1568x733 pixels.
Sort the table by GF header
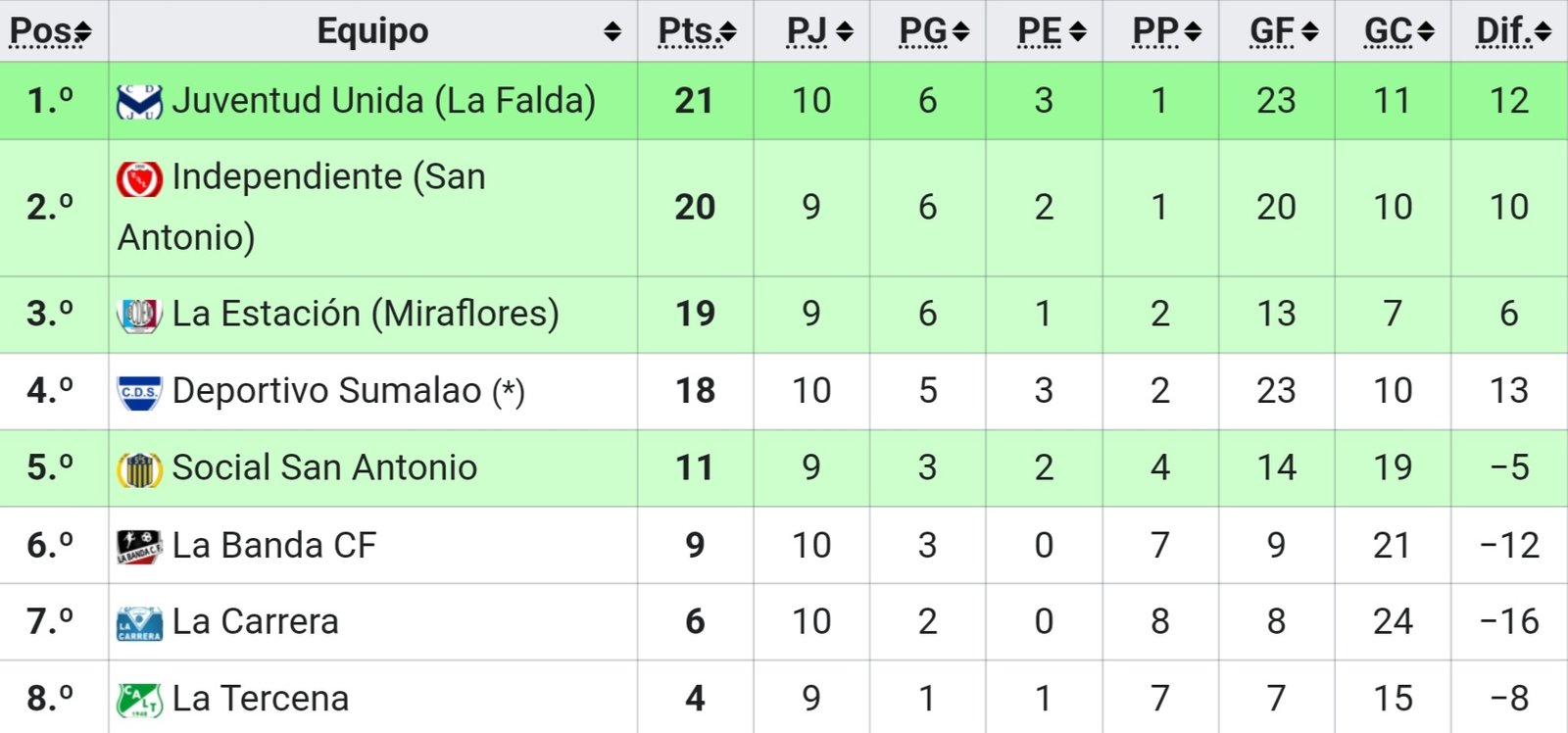click(1284, 31)
